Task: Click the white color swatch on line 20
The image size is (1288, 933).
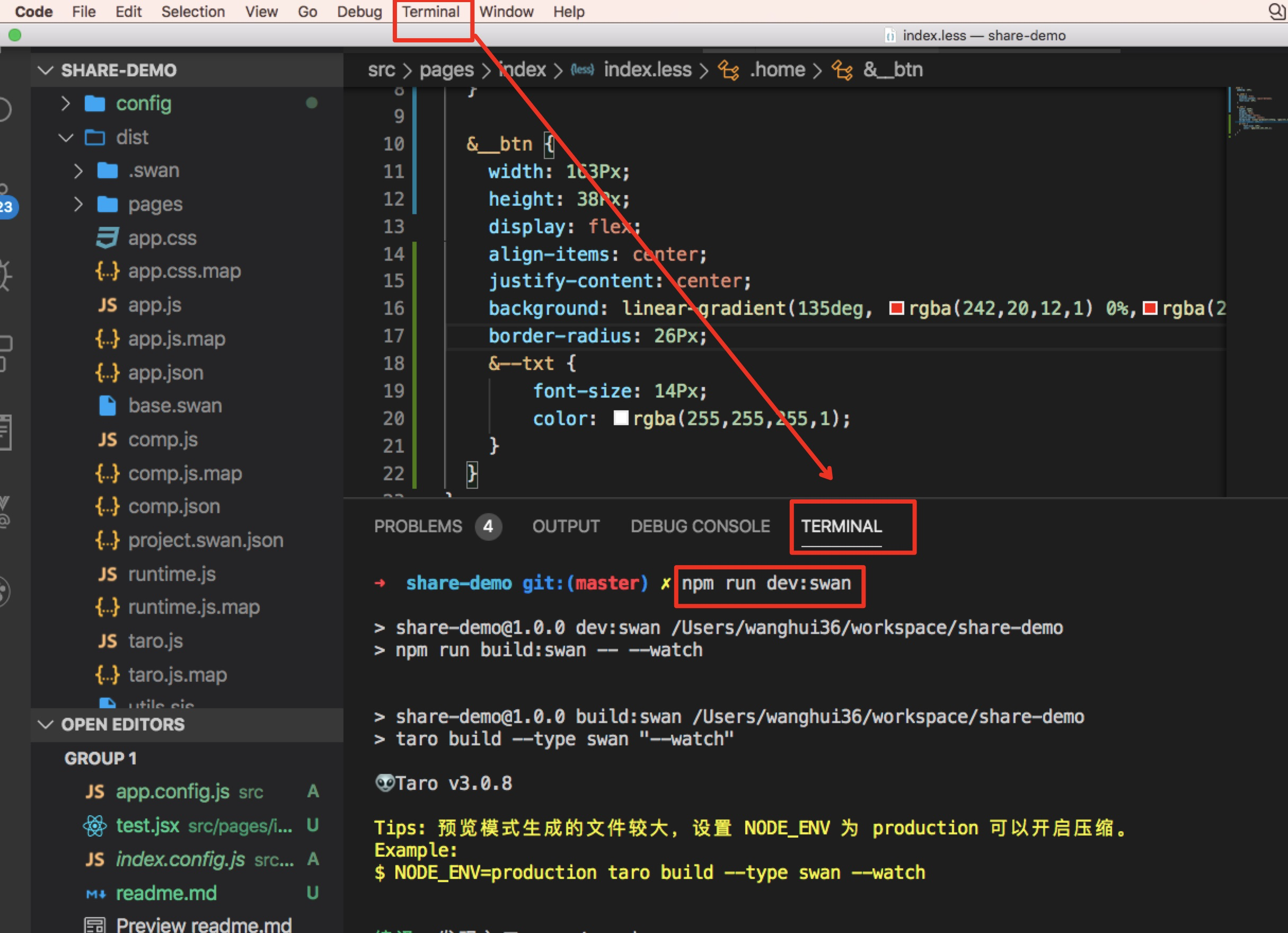Action: click(x=621, y=418)
